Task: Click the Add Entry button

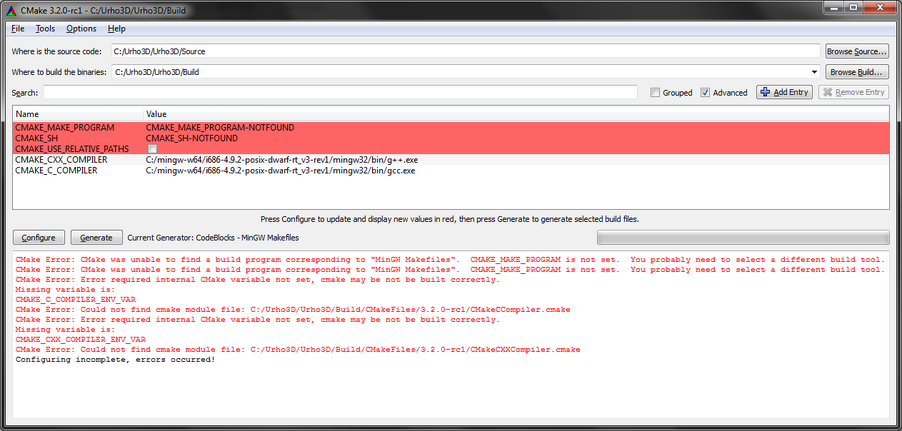Action: pyautogui.click(x=785, y=92)
